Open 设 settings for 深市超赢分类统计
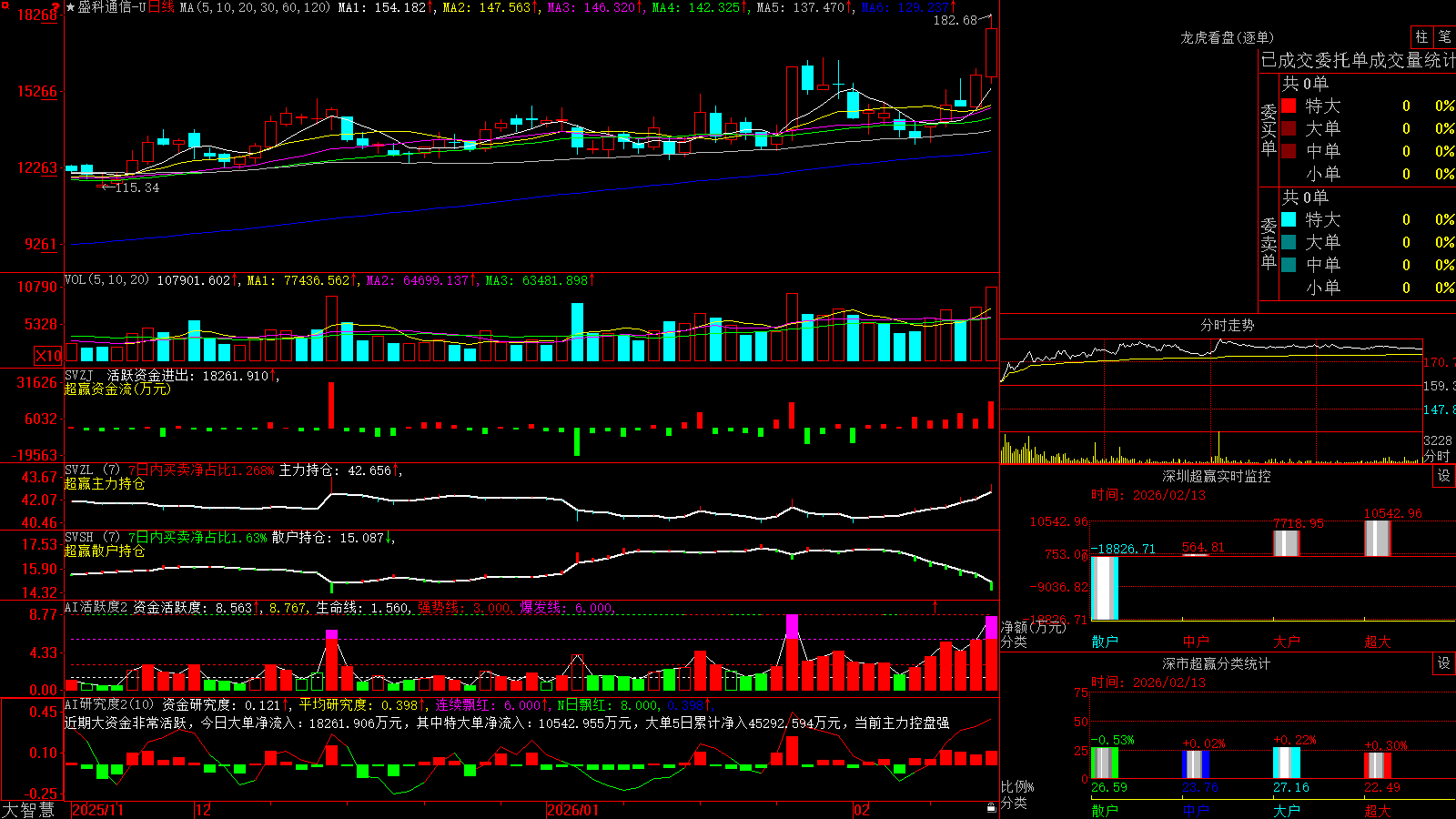The image size is (1456, 819). [x=1444, y=663]
